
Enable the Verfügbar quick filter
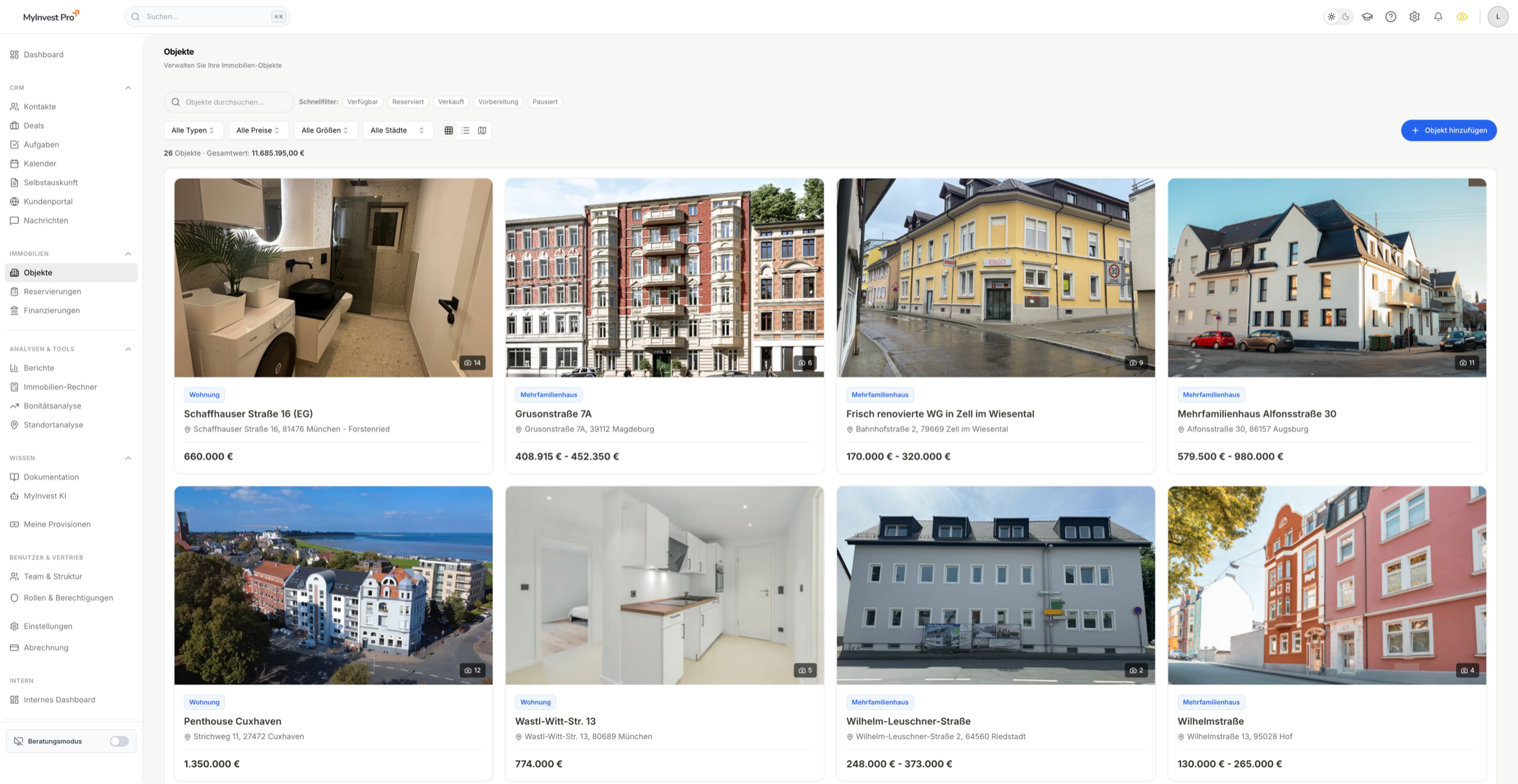(x=362, y=102)
